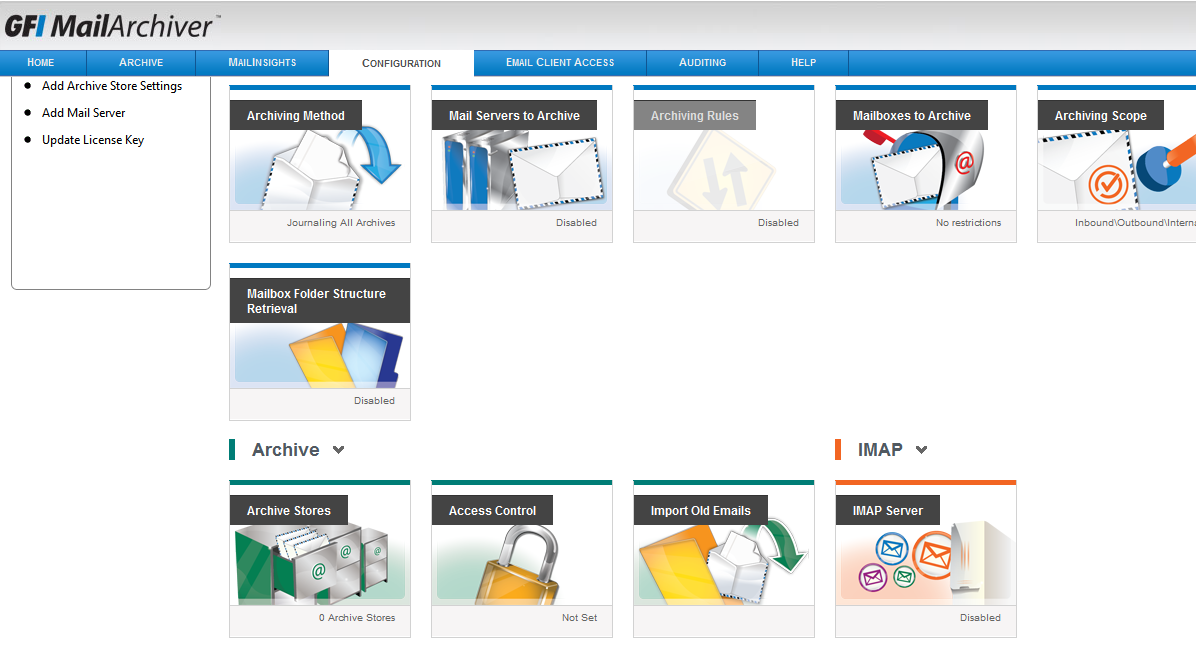This screenshot has width=1196, height=646.
Task: Click the 'No restrictions' status text
Action: tap(969, 223)
